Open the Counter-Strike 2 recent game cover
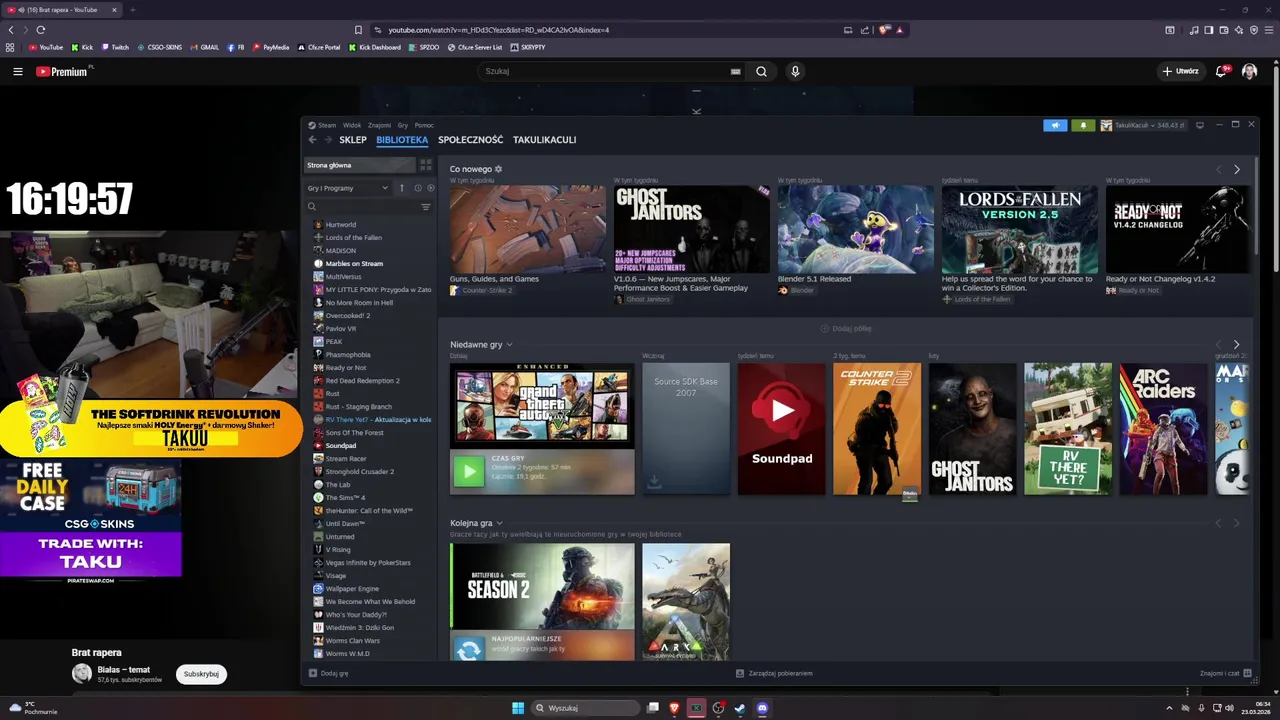 [x=877, y=429]
